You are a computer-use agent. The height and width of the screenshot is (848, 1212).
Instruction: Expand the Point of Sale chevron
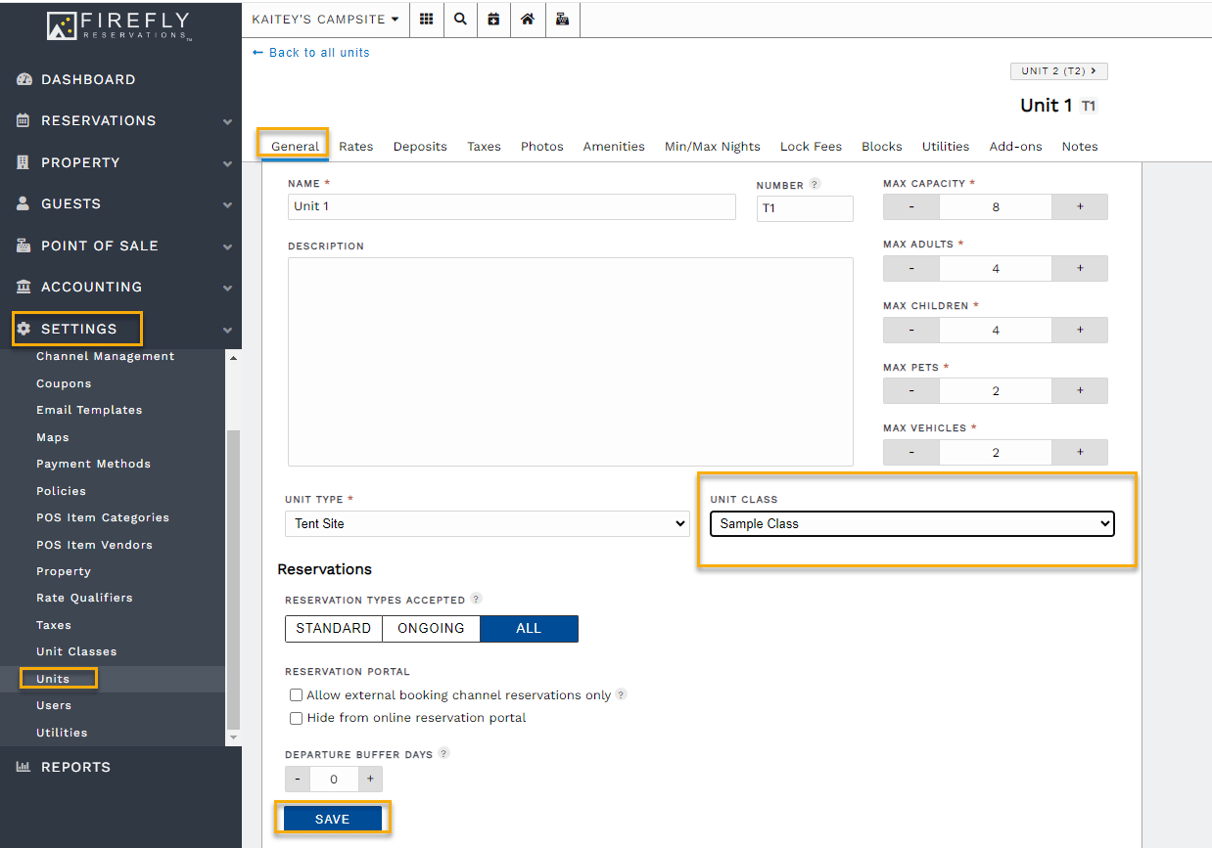click(228, 246)
